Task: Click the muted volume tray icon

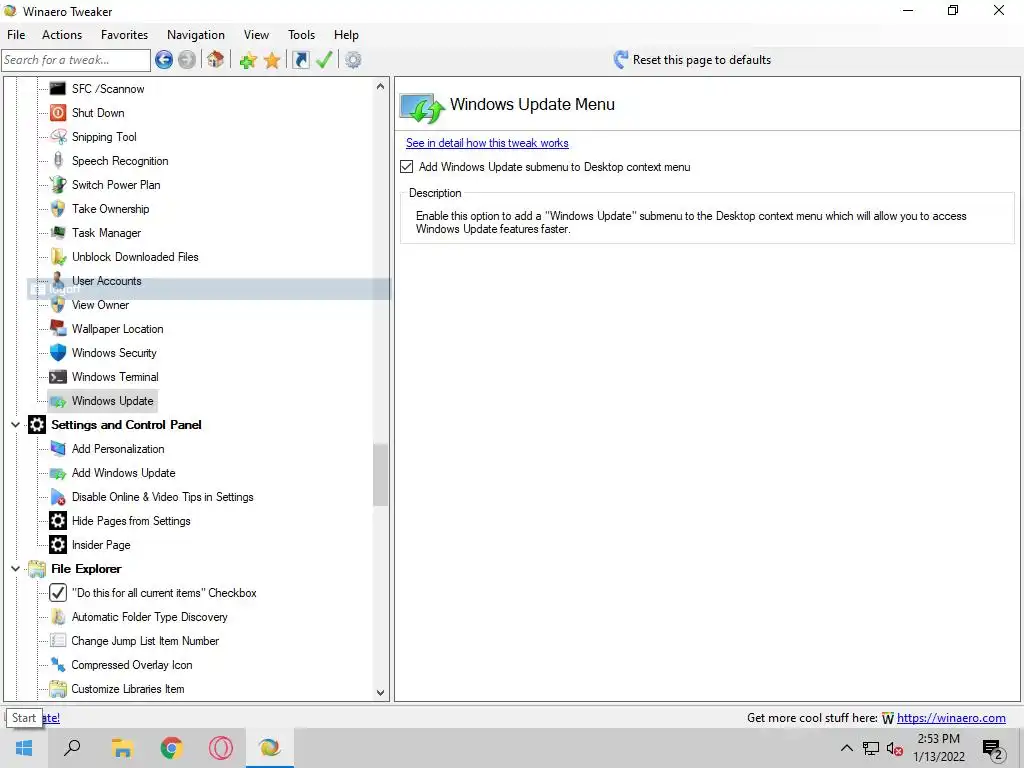Action: (895, 749)
